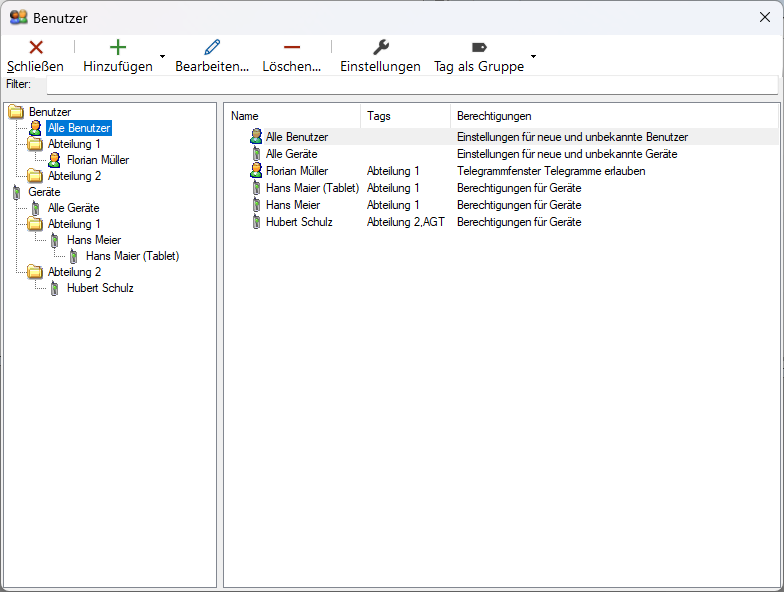Viewport: 784px width, 592px height.
Task: Click the user icon of Florian Müller list row
Action: 256,170
